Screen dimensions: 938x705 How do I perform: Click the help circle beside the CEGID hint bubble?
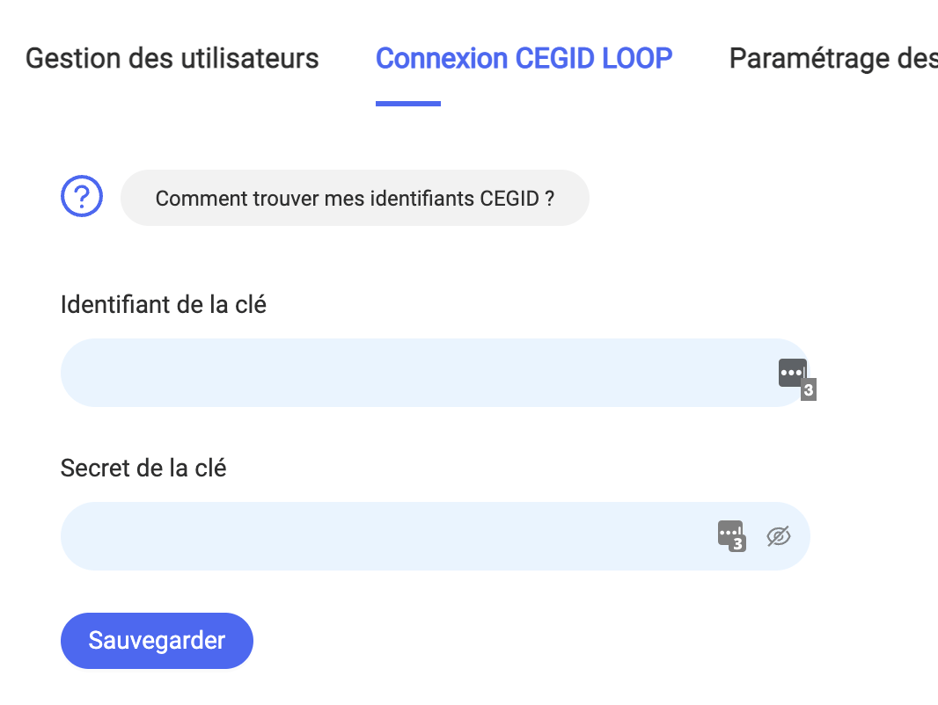81,196
